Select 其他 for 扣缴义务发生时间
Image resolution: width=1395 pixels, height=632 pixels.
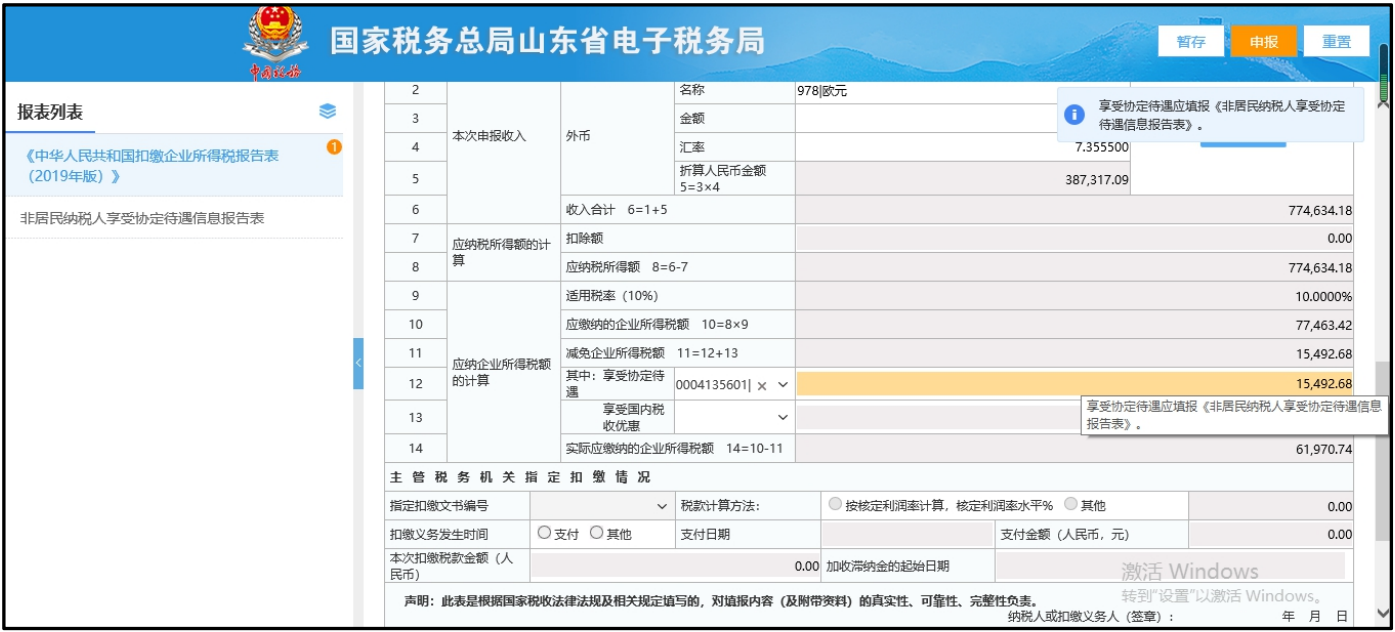coord(597,534)
